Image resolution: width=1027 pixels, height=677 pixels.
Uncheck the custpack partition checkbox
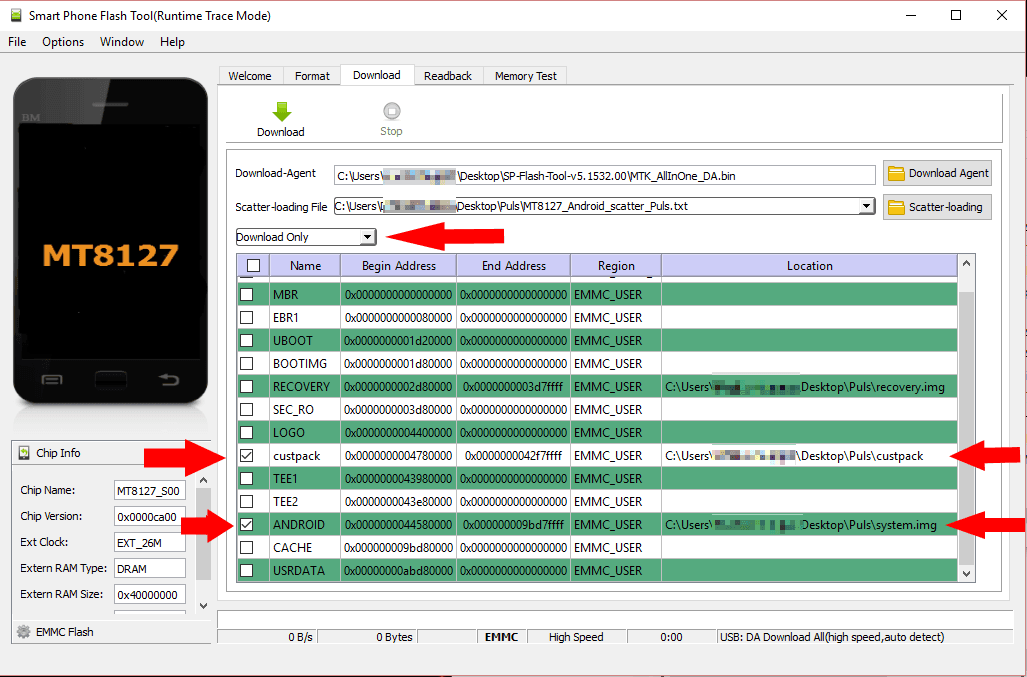[247, 455]
